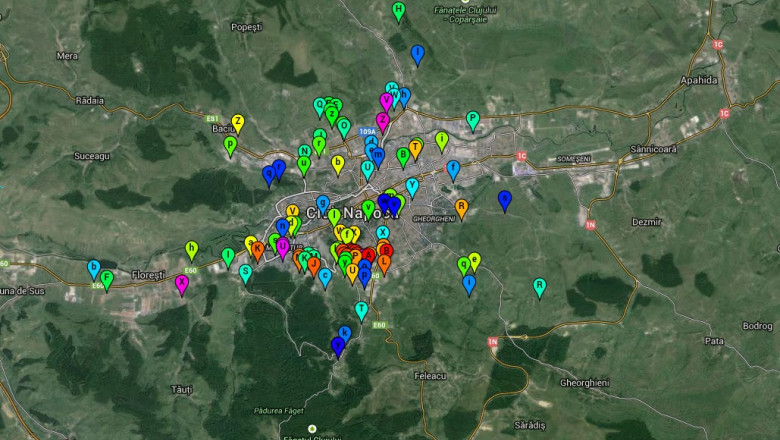The width and height of the screenshot is (780, 440).
Task: Click the Bodrog place label
Action: (758, 326)
